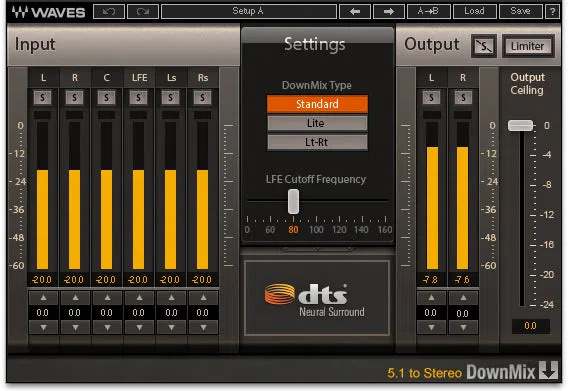The height and width of the screenshot is (391, 568).
Task: Solo the output R channel
Action: 463,97
